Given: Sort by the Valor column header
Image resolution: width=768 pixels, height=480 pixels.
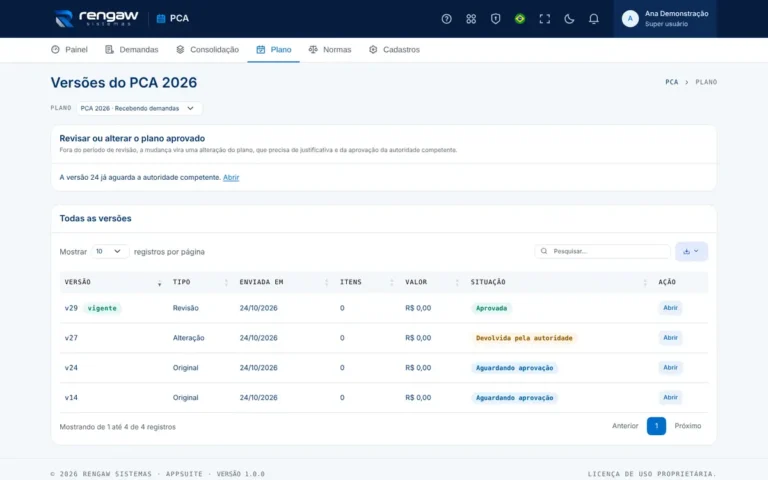Looking at the screenshot, I should click(433, 282).
